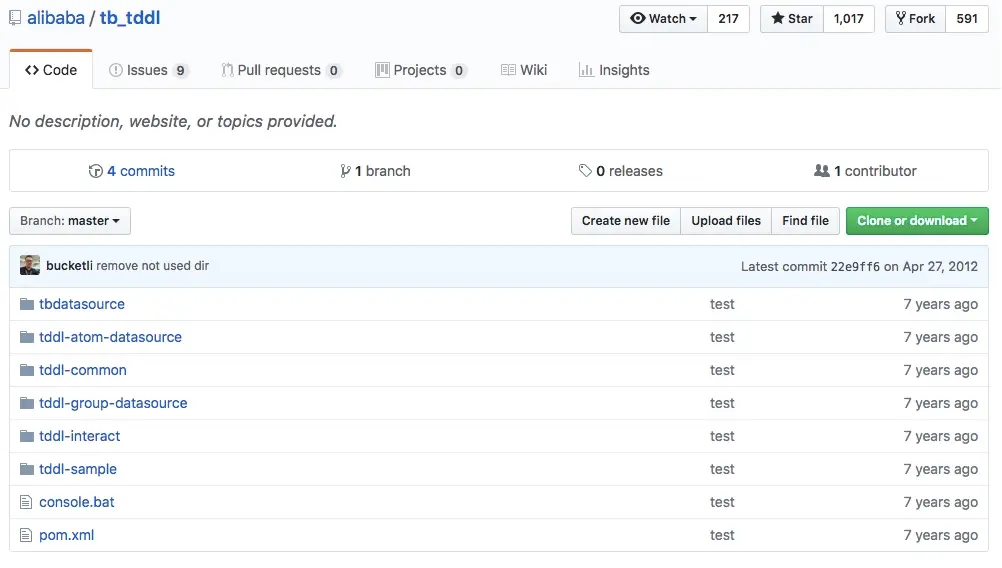Click the tddl-atom-datasource folder icon
Image resolution: width=1002 pixels, height=568 pixels.
27,337
